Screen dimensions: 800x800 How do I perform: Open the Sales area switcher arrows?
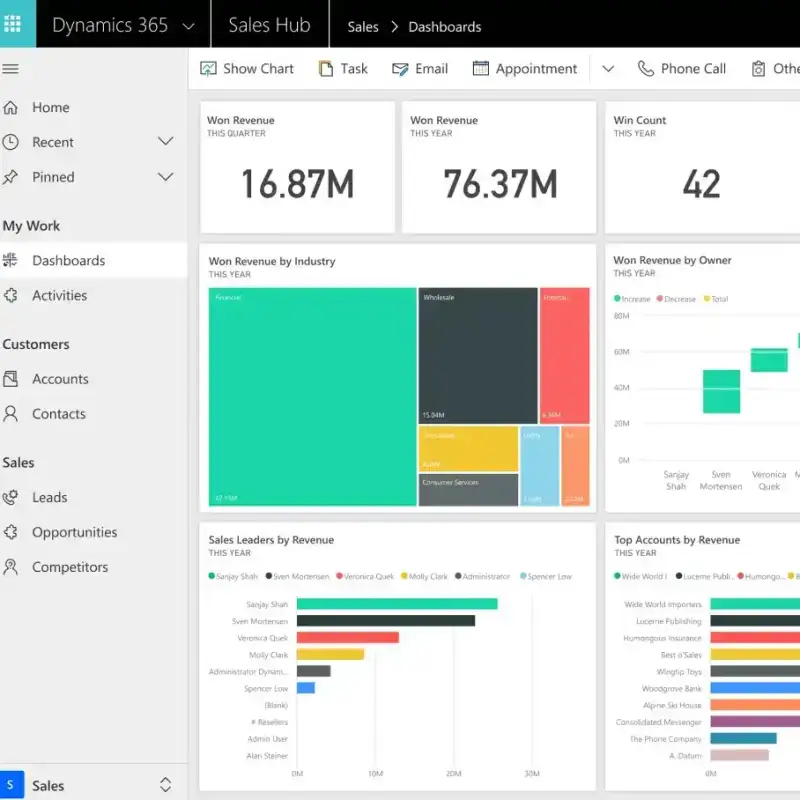pos(165,785)
